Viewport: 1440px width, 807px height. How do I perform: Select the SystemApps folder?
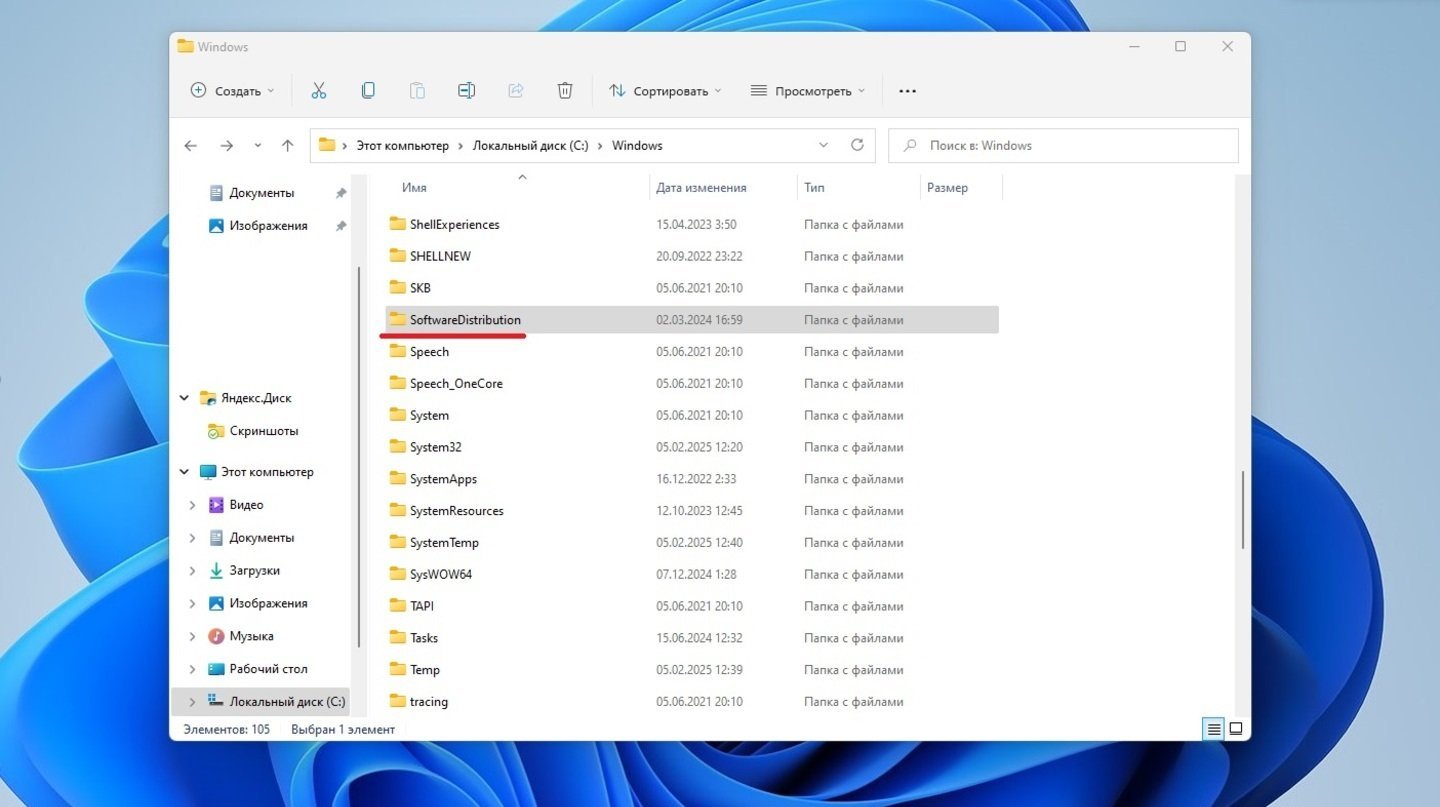tap(692, 479)
